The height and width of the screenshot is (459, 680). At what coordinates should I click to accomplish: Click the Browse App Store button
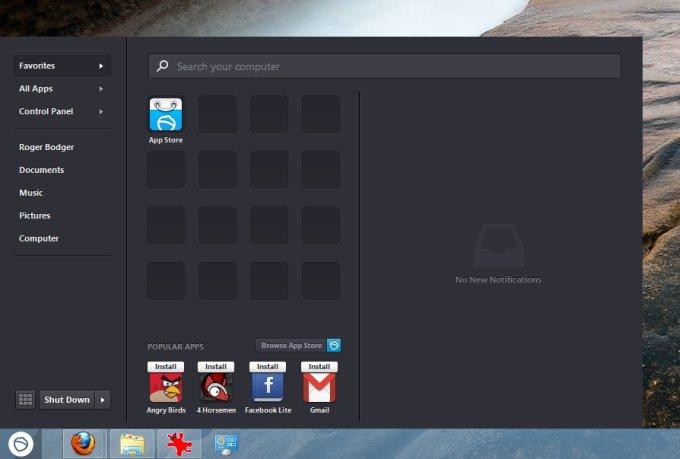(298, 345)
